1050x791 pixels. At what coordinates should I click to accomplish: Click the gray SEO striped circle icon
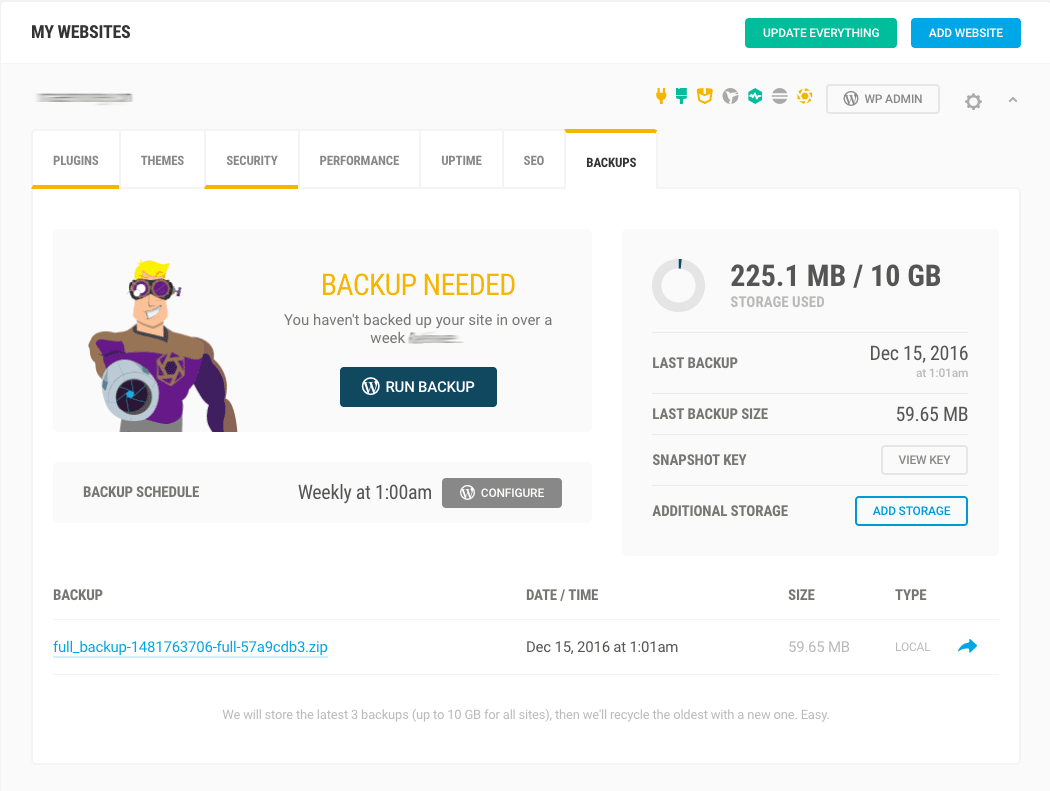(779, 96)
